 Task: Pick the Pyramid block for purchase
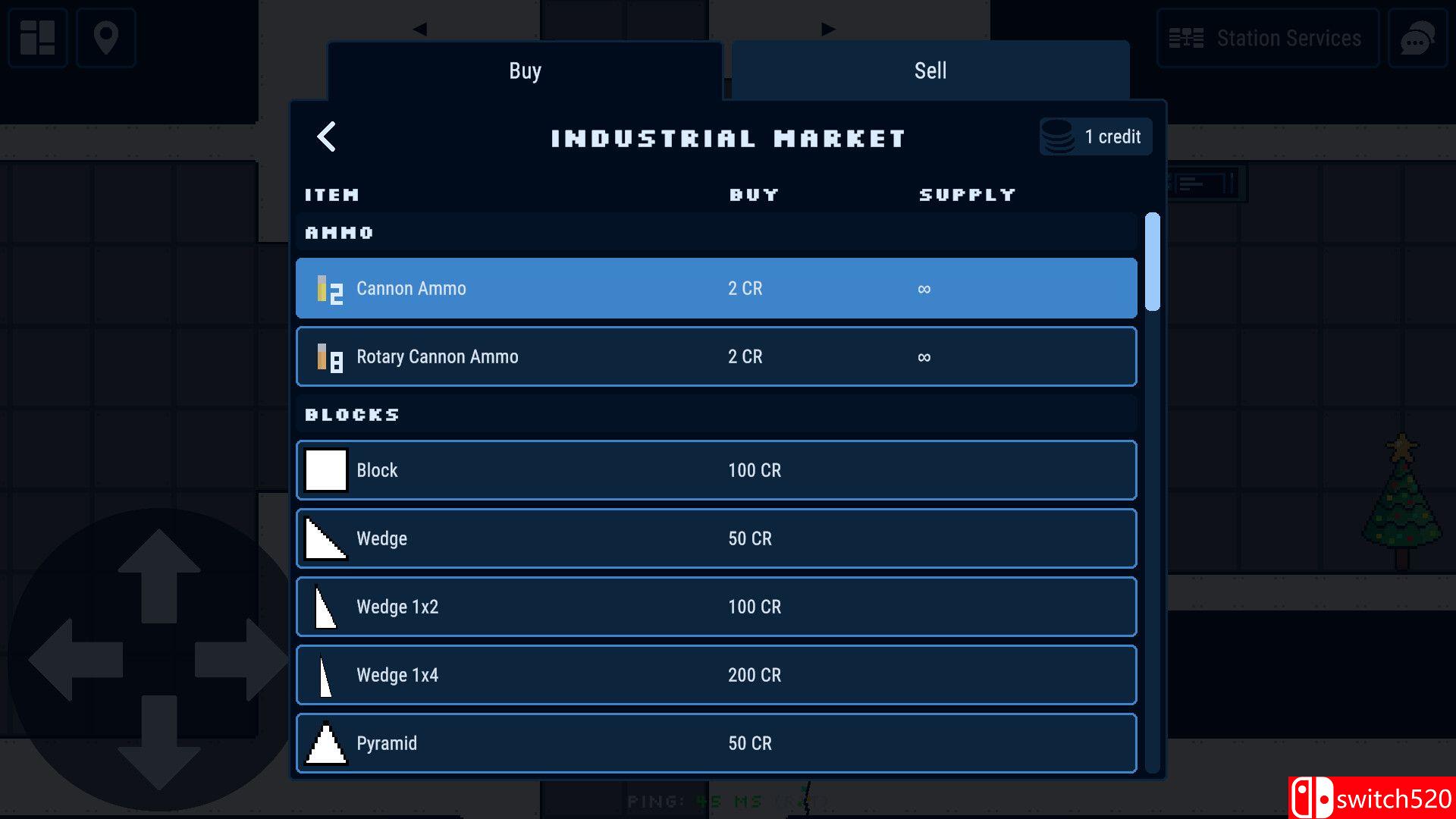[716, 743]
